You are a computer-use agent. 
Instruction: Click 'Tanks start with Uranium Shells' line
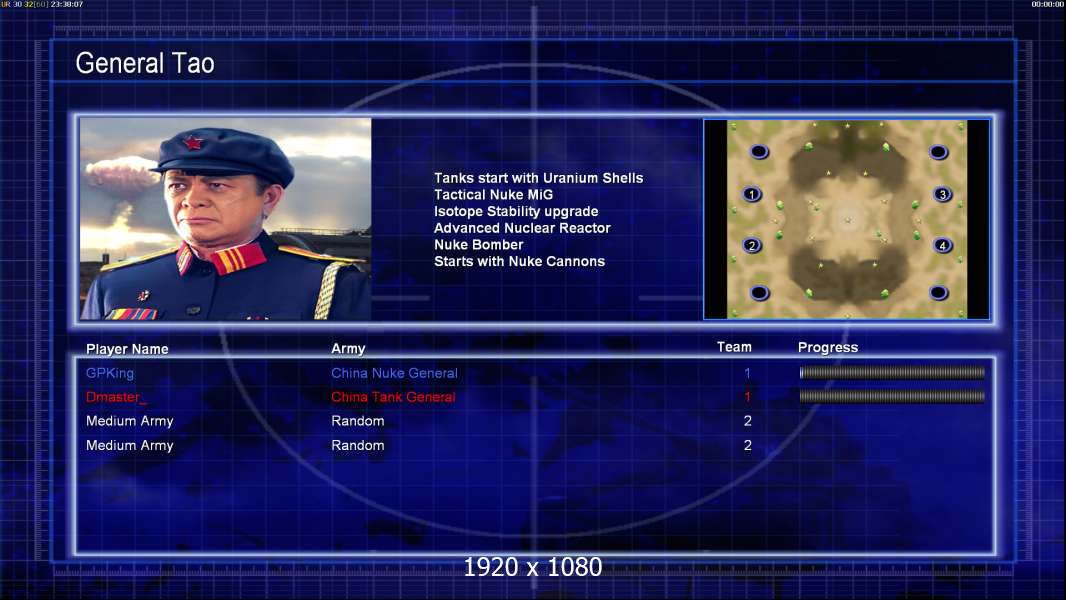[x=538, y=178]
